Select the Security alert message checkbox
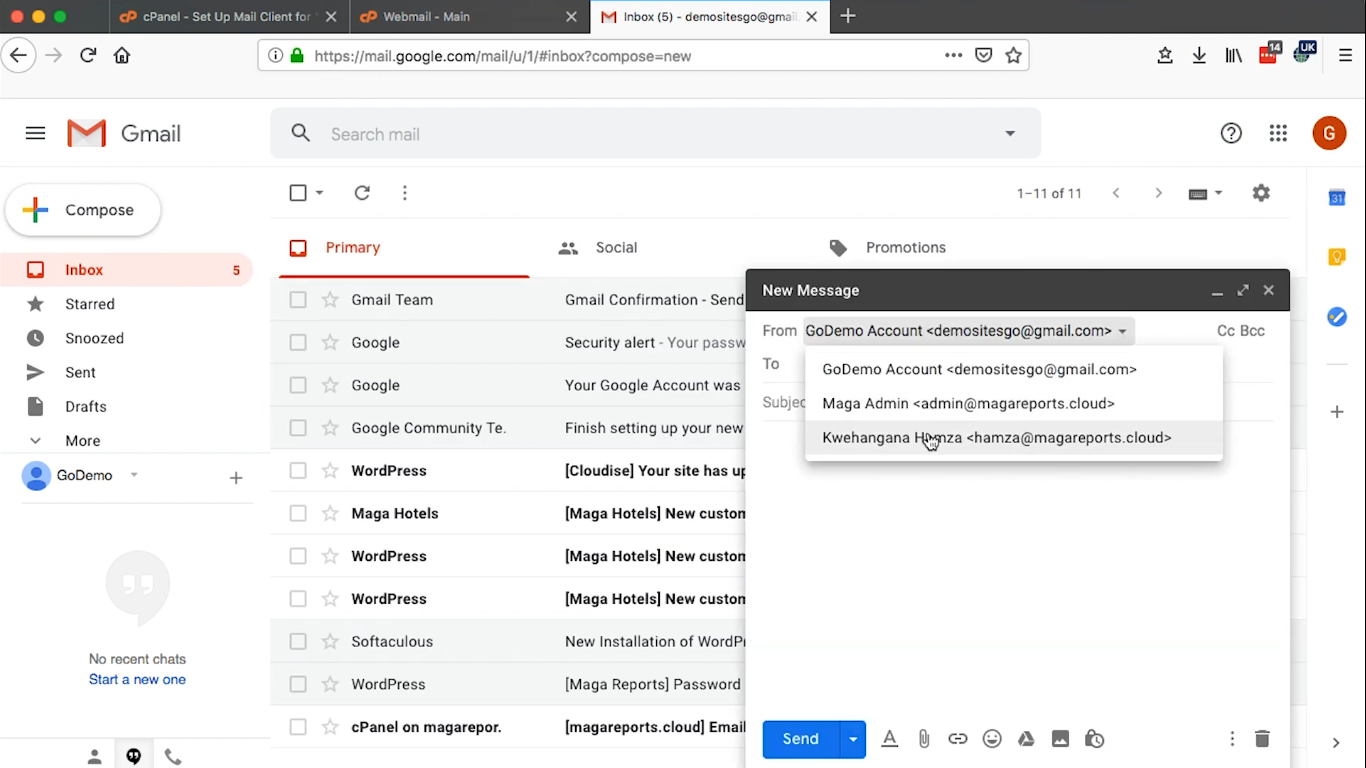1366x768 pixels. [x=298, y=342]
